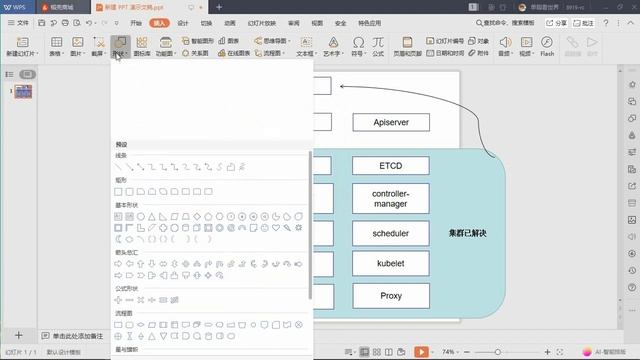This screenshot has width=640, height=360.
Task: Open a new document tab with plus
Action: point(219,7)
